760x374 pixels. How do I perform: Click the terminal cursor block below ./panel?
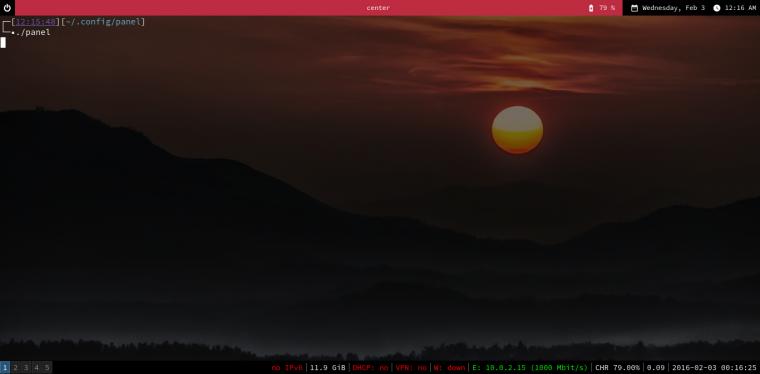(x=3, y=43)
